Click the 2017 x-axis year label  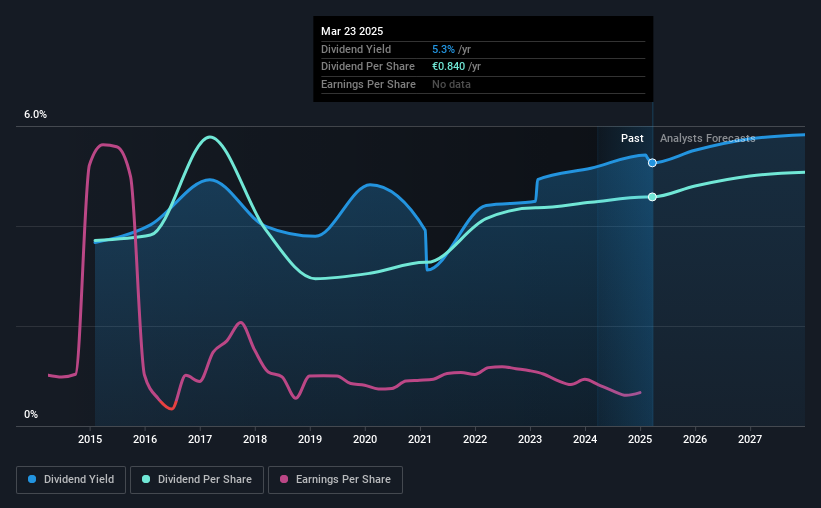tap(200, 439)
